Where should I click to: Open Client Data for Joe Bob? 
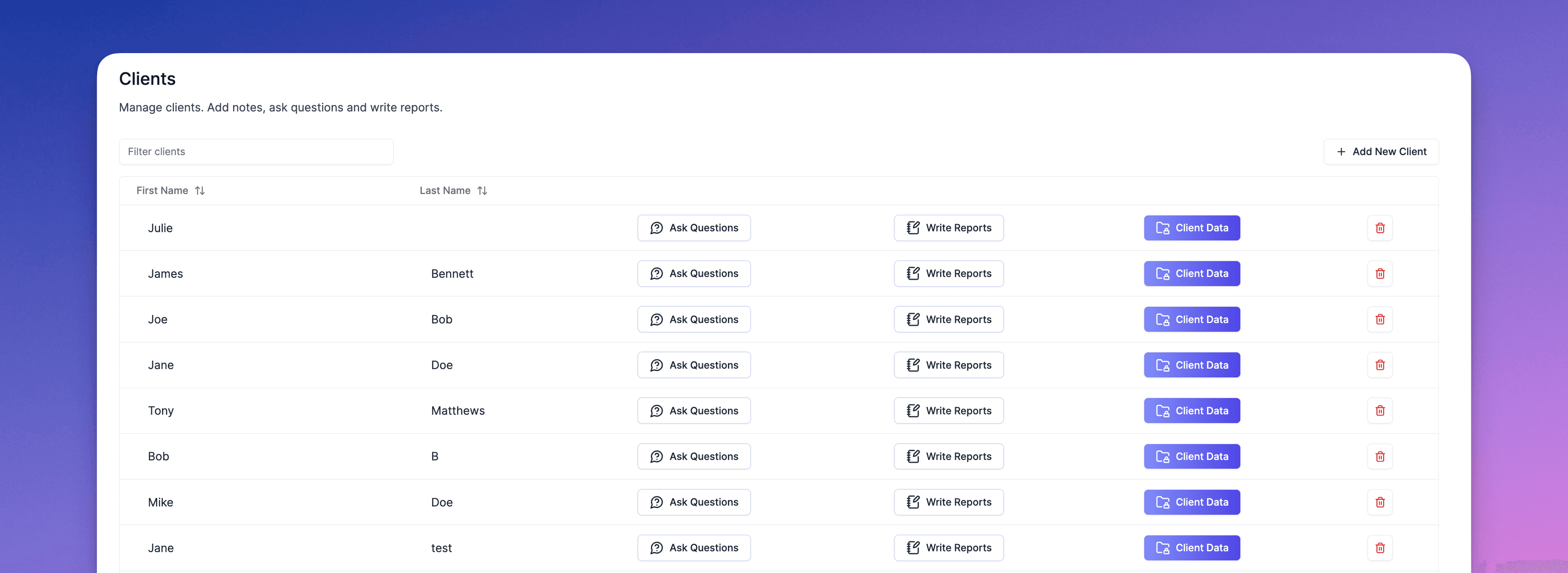(1191, 319)
